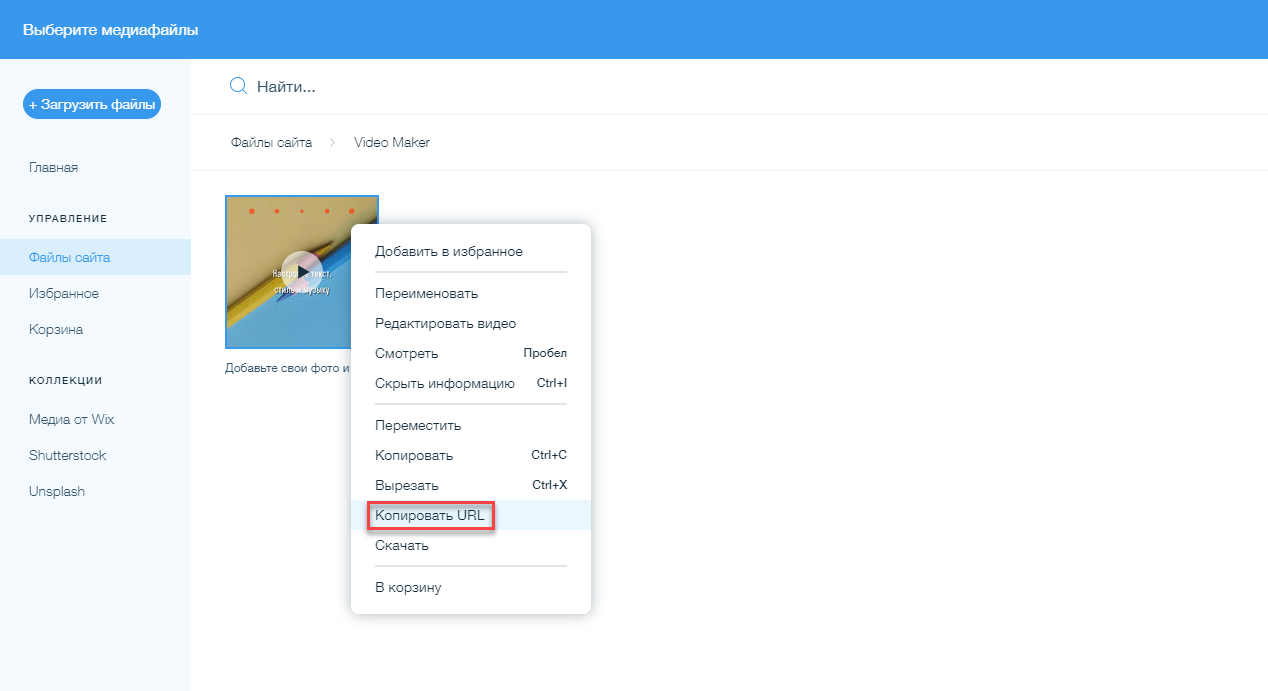The image size is (1268, 691).
Task: Choose Редактировать видео menu entry
Action: pyautogui.click(x=445, y=323)
